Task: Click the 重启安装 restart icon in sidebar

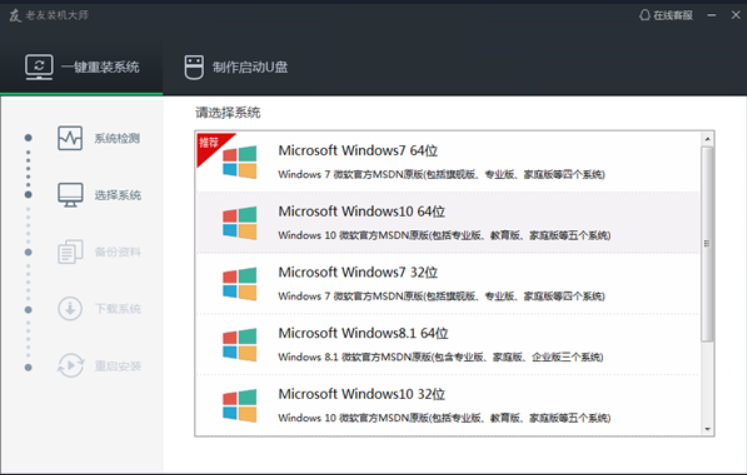Action: pyautogui.click(x=70, y=366)
